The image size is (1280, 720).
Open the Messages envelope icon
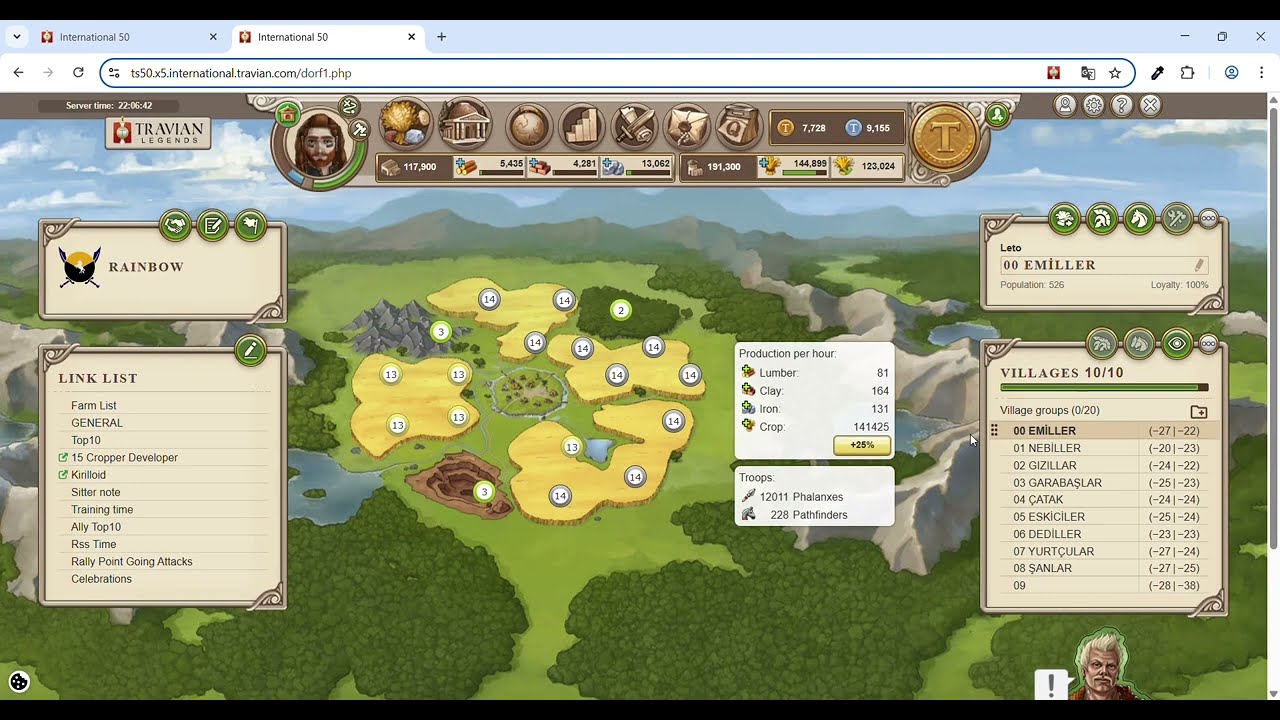coord(686,127)
